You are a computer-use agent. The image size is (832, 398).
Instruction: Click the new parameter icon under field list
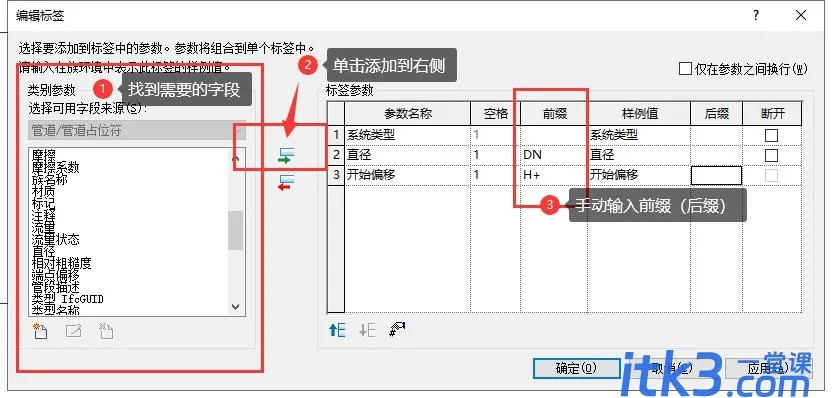coord(40,331)
